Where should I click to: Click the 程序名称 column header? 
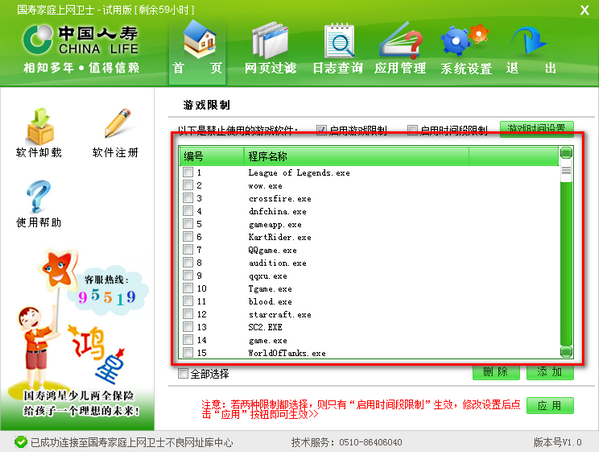click(356, 156)
